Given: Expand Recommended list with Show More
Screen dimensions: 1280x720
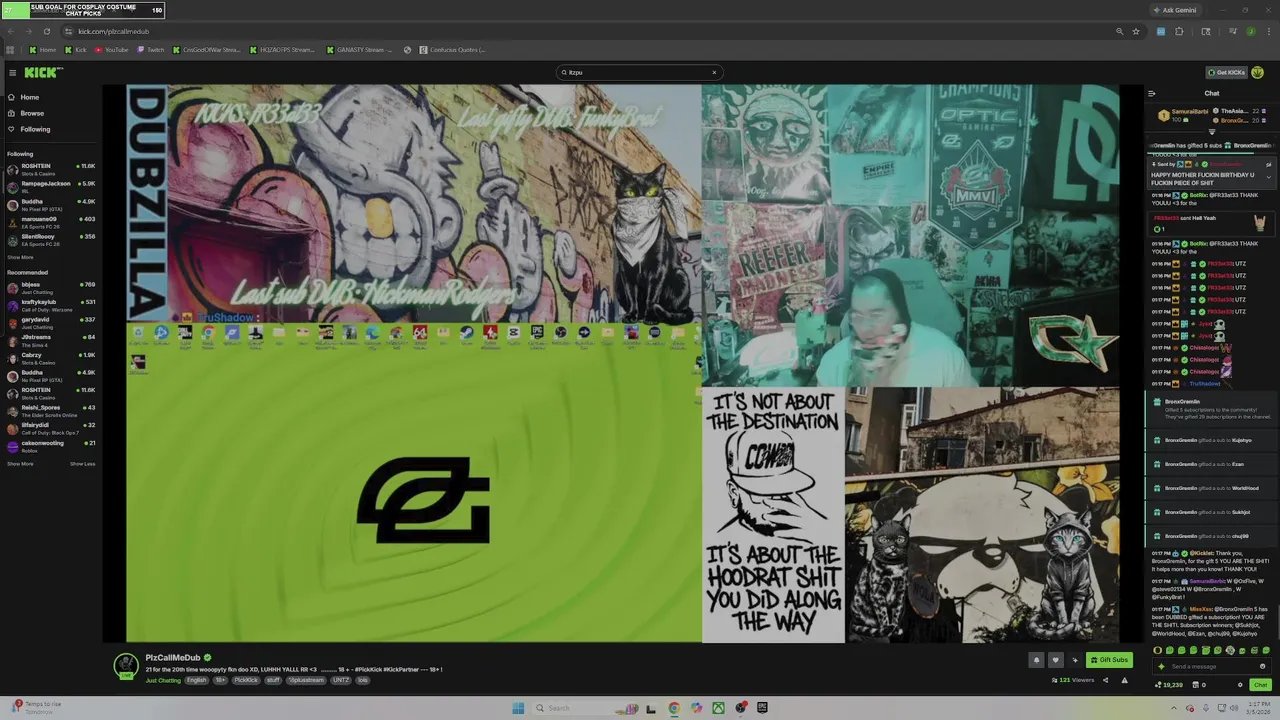Looking at the screenshot, I should 20,464.
